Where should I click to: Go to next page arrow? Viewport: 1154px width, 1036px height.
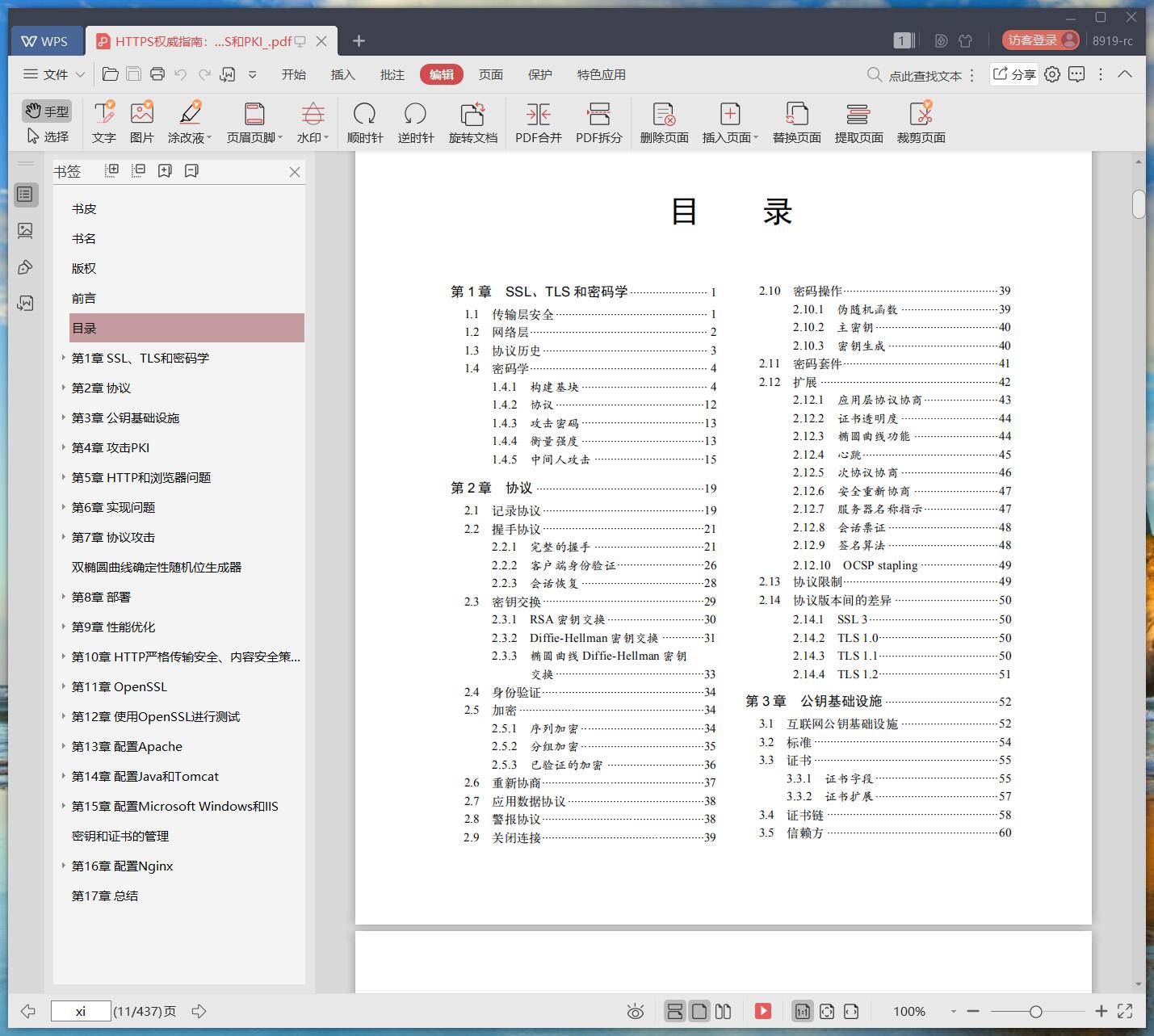(x=199, y=1011)
